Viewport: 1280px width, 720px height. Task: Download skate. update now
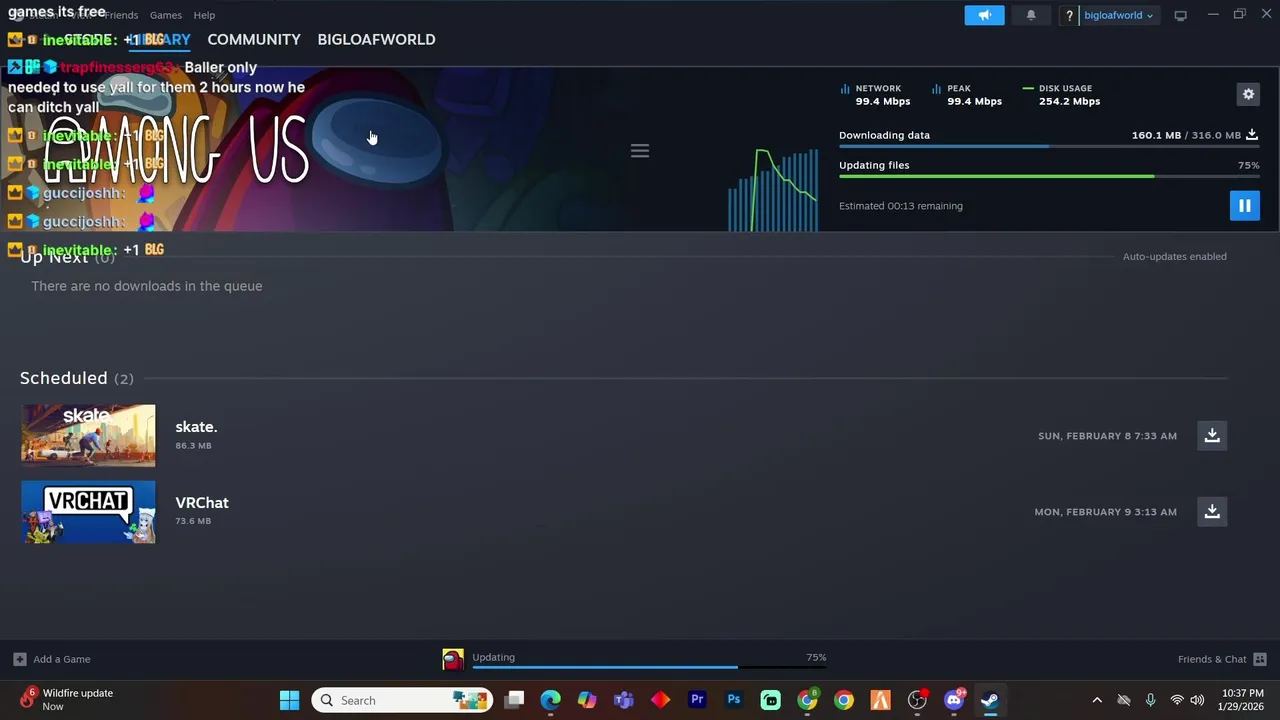click(1212, 435)
